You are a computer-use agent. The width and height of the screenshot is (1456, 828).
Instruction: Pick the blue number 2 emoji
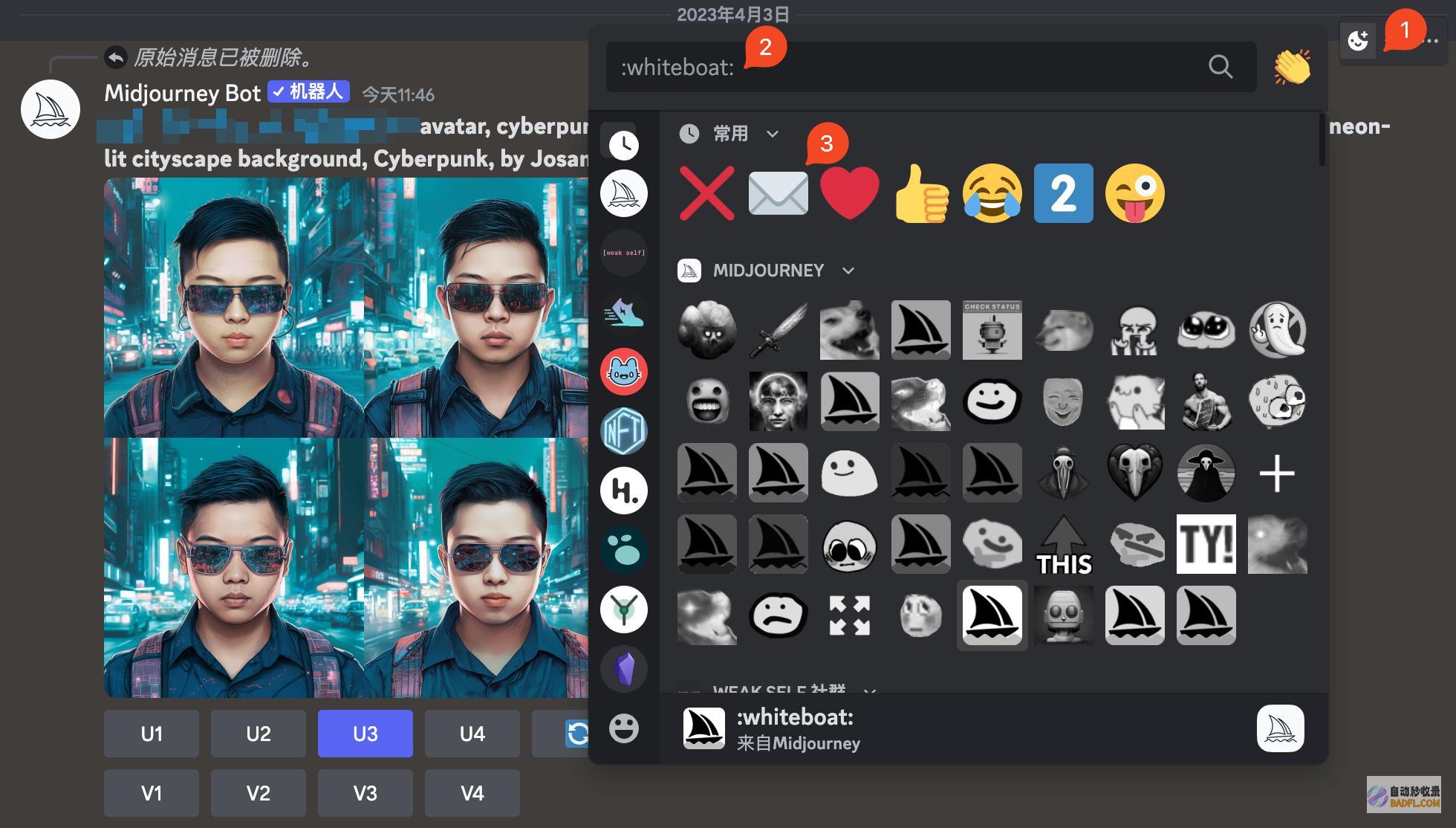(1063, 194)
